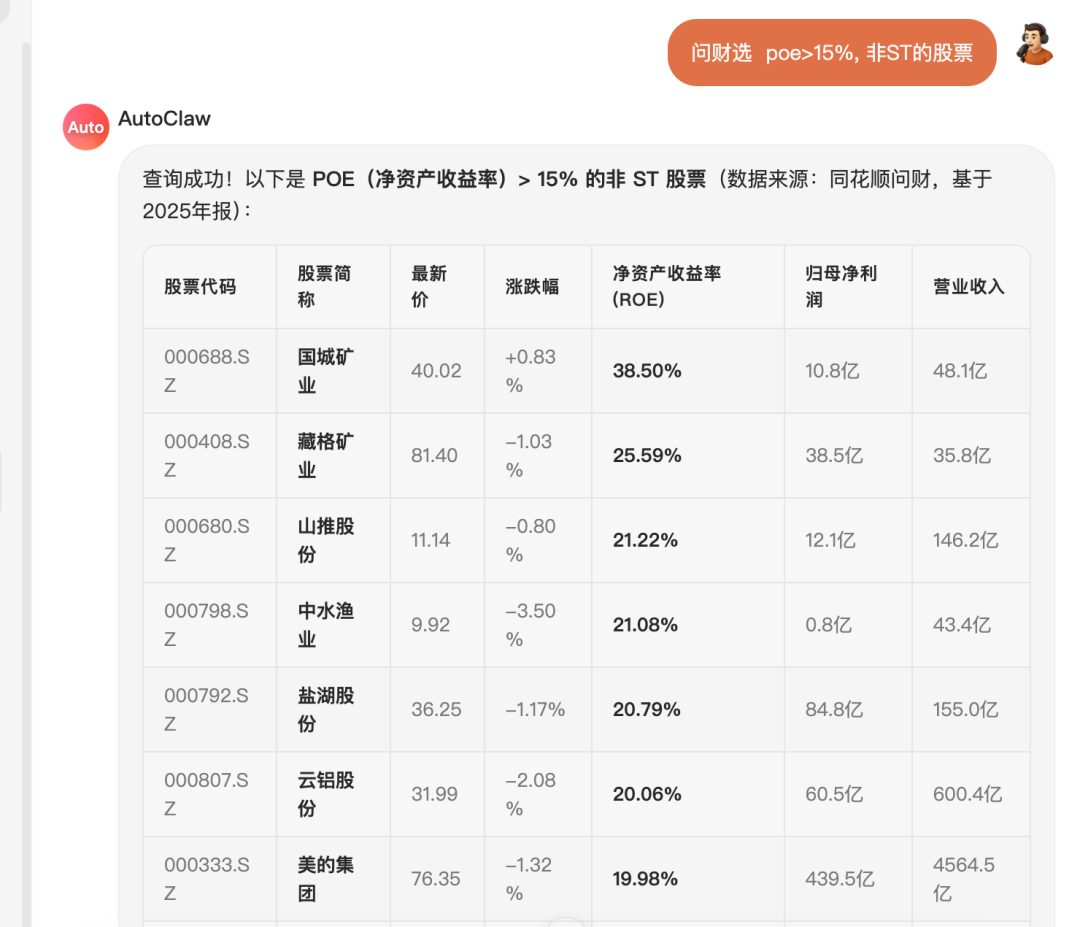Click the 净资产收益率 (ROE) column header
The image size is (1080, 927).
(x=667, y=287)
